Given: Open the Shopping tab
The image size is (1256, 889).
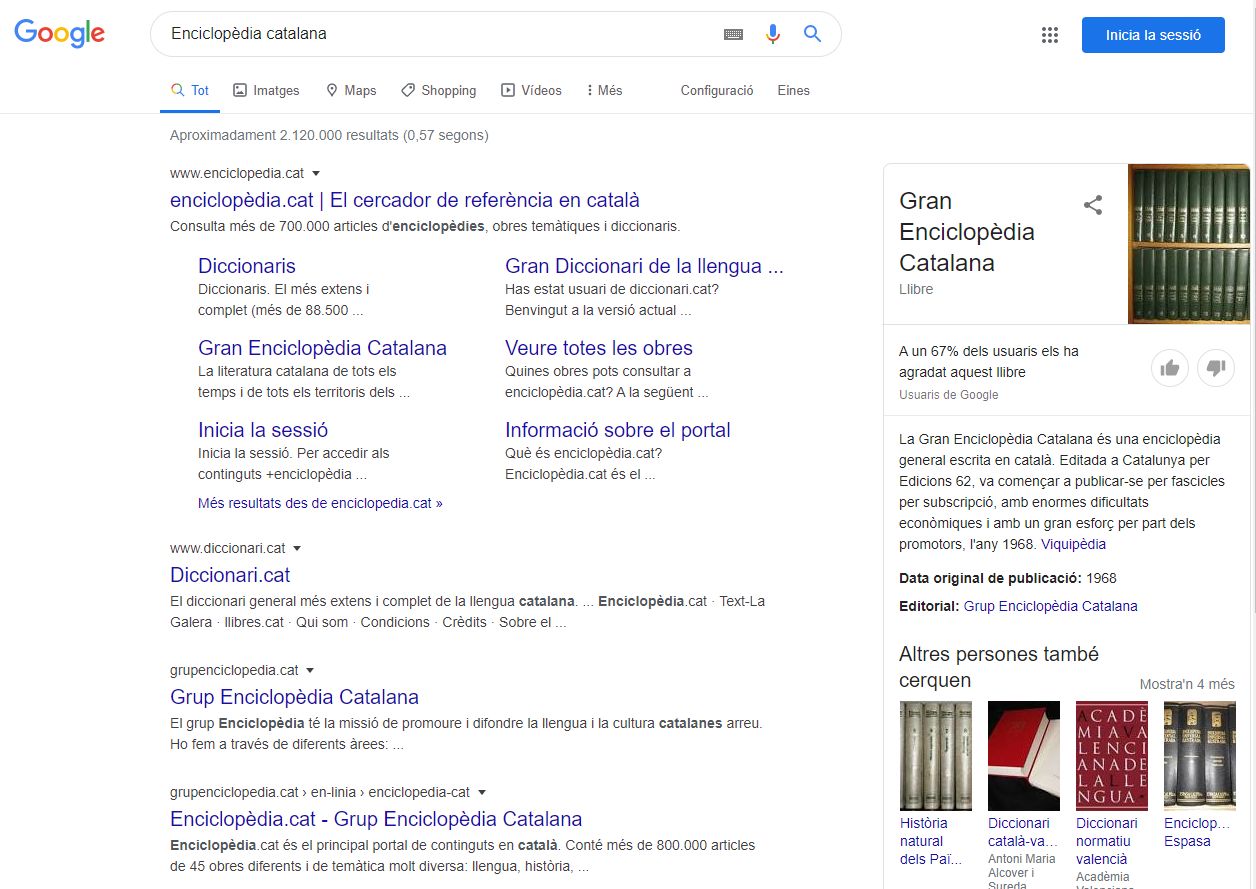Looking at the screenshot, I should [438, 90].
